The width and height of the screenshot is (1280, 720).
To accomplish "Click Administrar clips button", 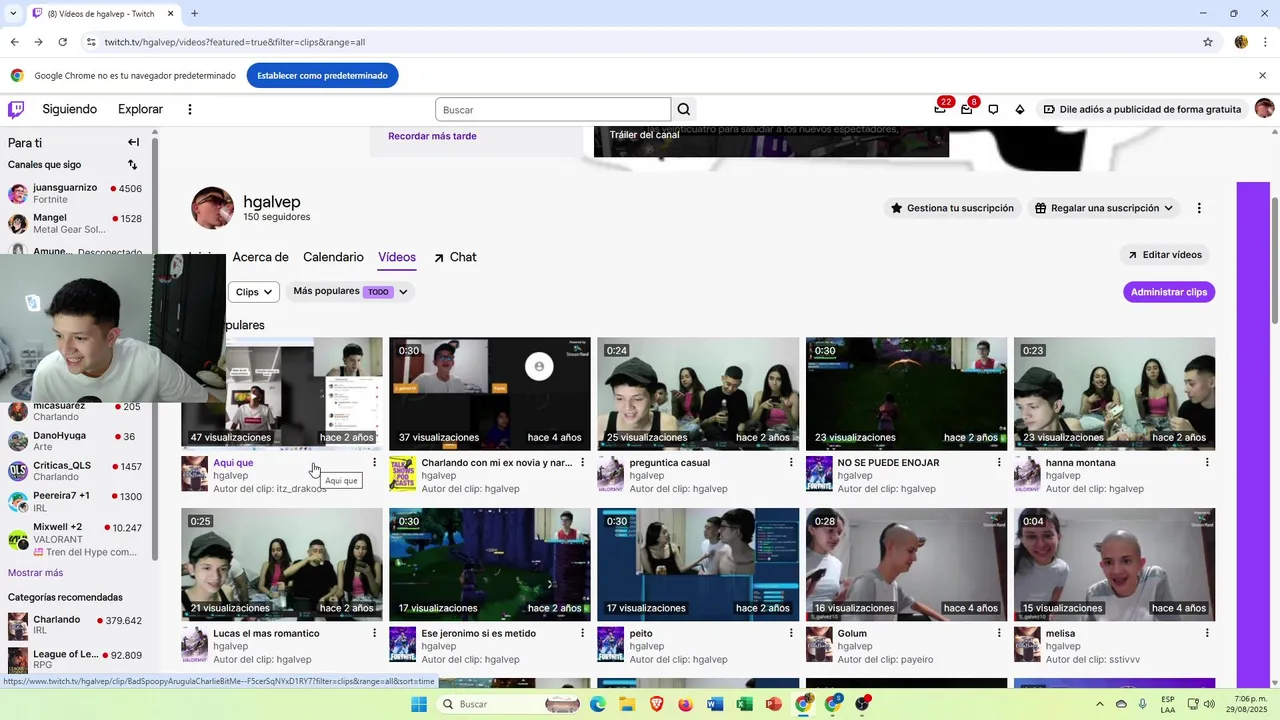I will 1169,292.
